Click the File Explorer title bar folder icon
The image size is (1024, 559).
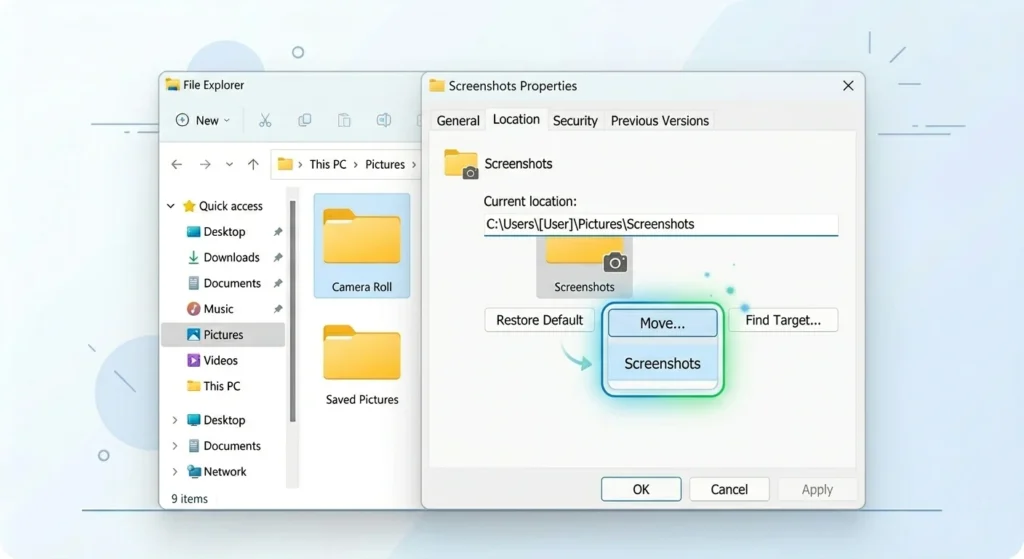(172, 85)
